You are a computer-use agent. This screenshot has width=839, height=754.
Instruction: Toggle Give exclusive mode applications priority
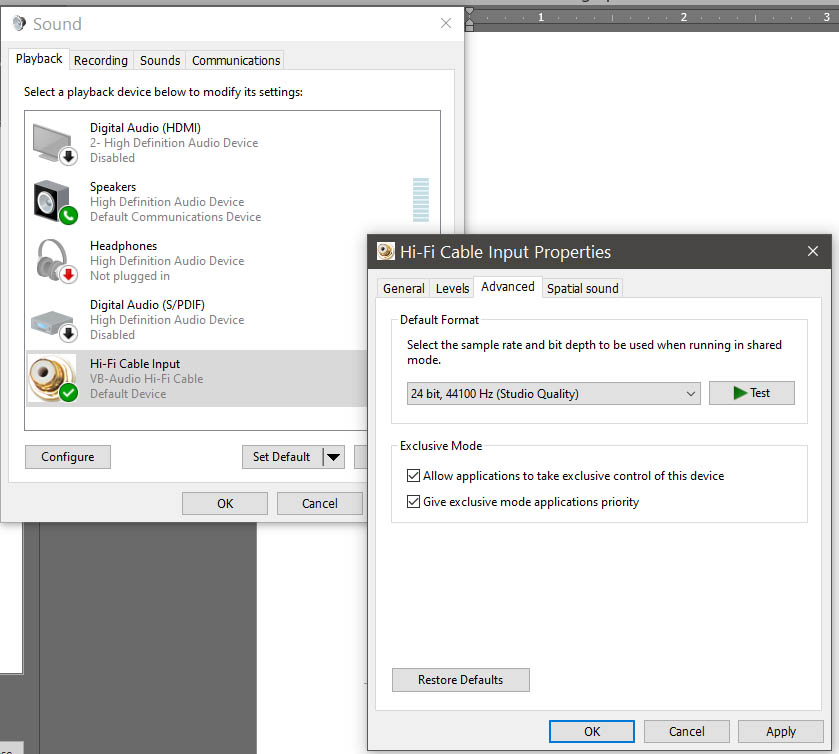[x=413, y=501]
